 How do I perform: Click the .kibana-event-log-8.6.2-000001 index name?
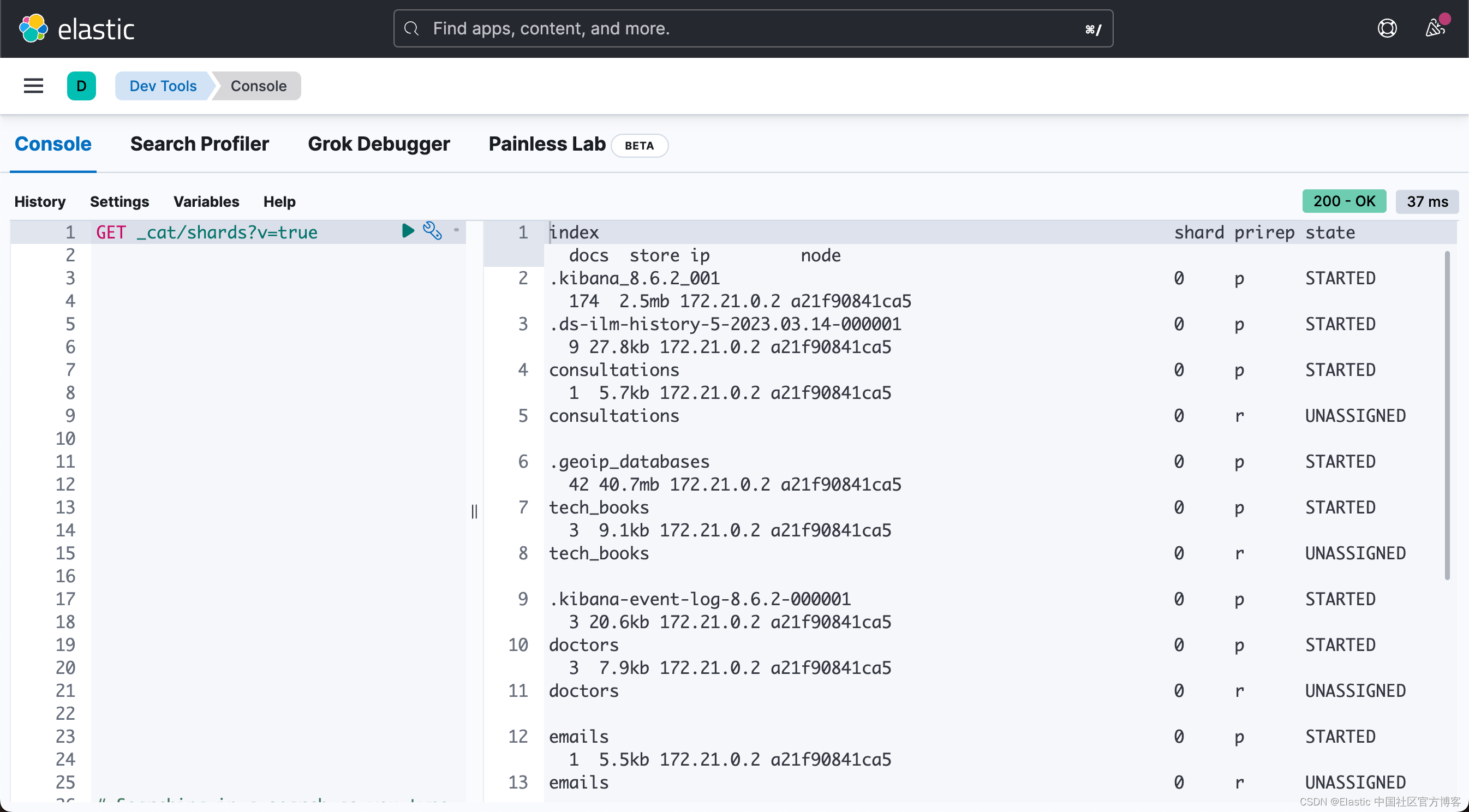click(700, 599)
